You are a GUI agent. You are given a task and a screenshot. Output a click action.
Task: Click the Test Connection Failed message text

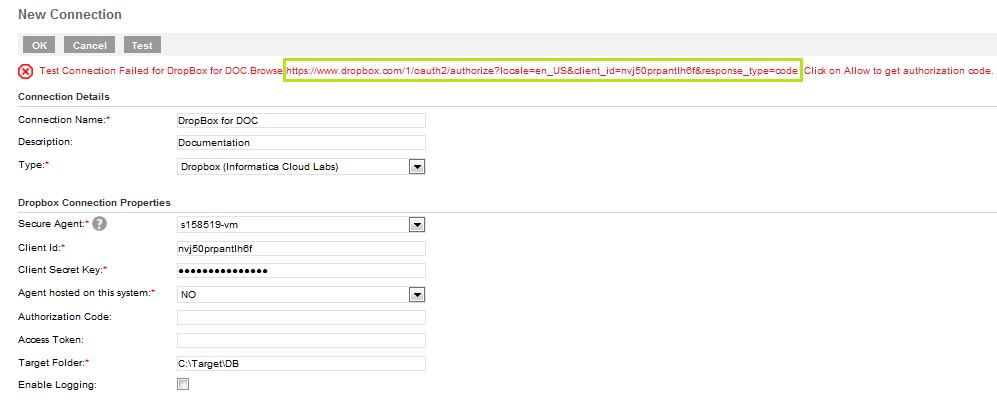click(161, 71)
